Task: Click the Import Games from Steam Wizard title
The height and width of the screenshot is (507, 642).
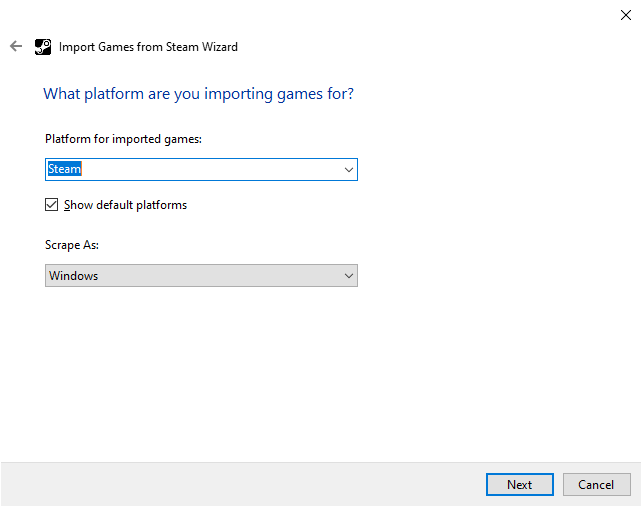Action: [148, 47]
